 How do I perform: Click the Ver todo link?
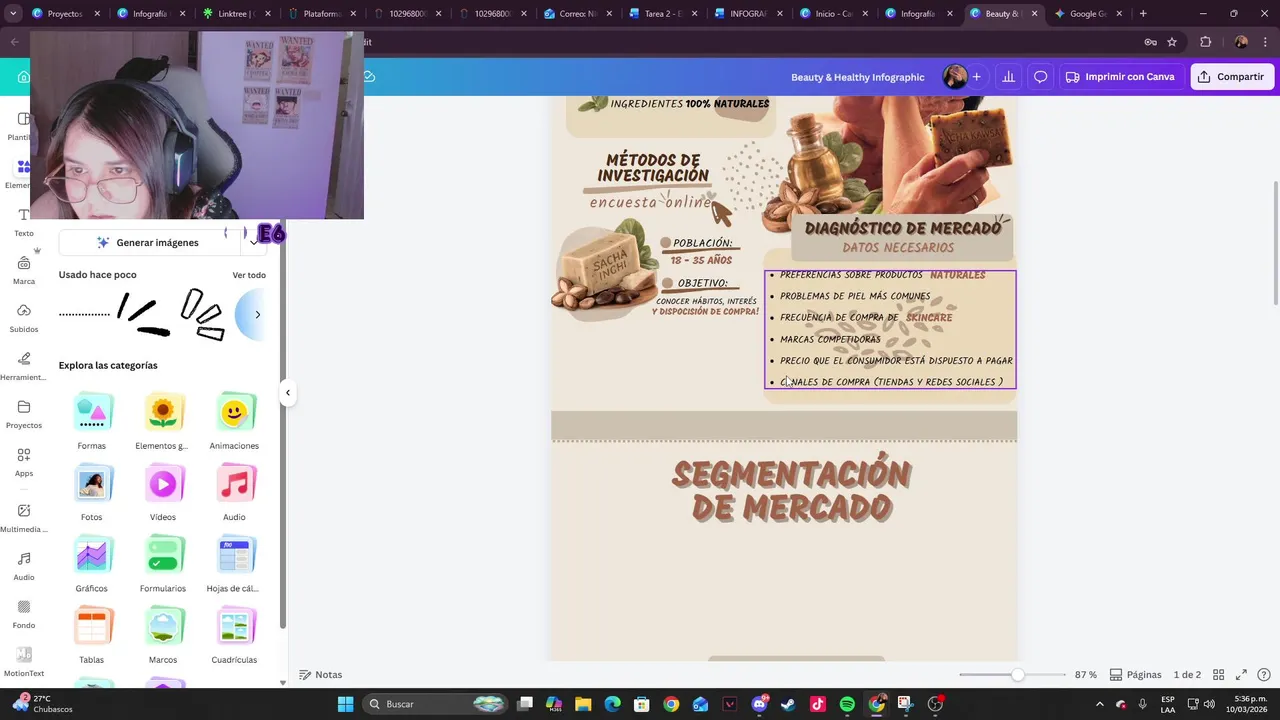tap(249, 275)
